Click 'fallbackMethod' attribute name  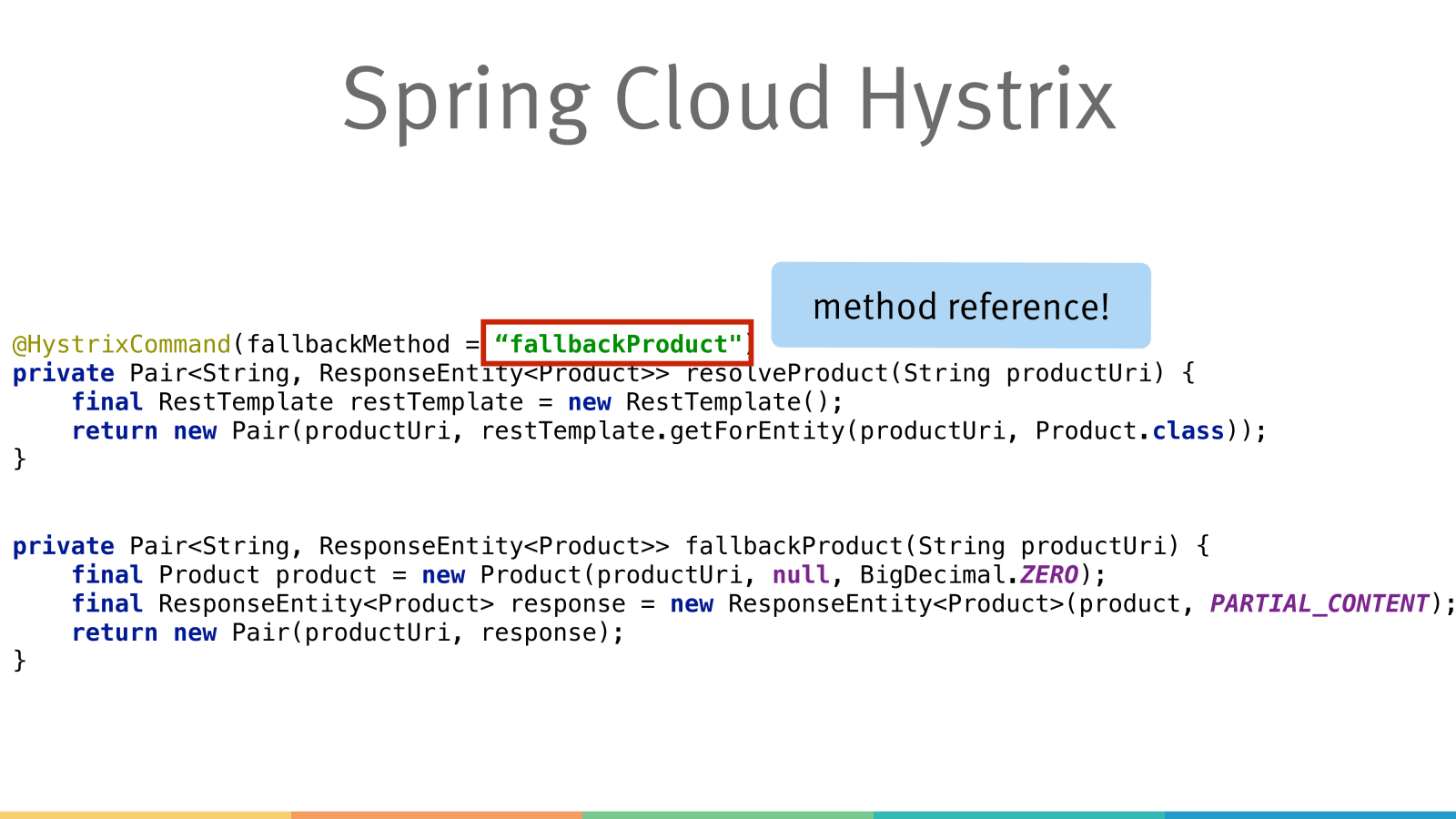(x=349, y=345)
